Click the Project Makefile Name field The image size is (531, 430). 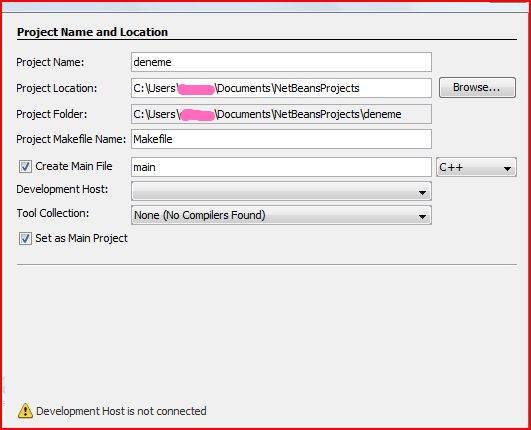point(281,139)
